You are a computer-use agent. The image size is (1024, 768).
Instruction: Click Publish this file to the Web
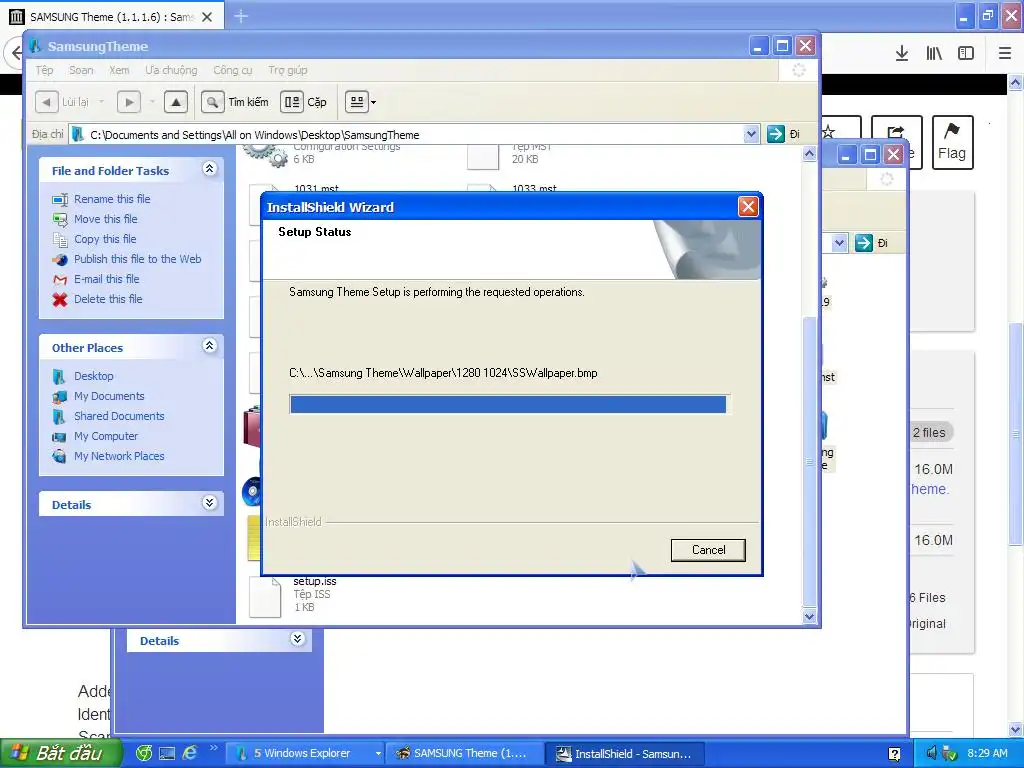tap(137, 259)
